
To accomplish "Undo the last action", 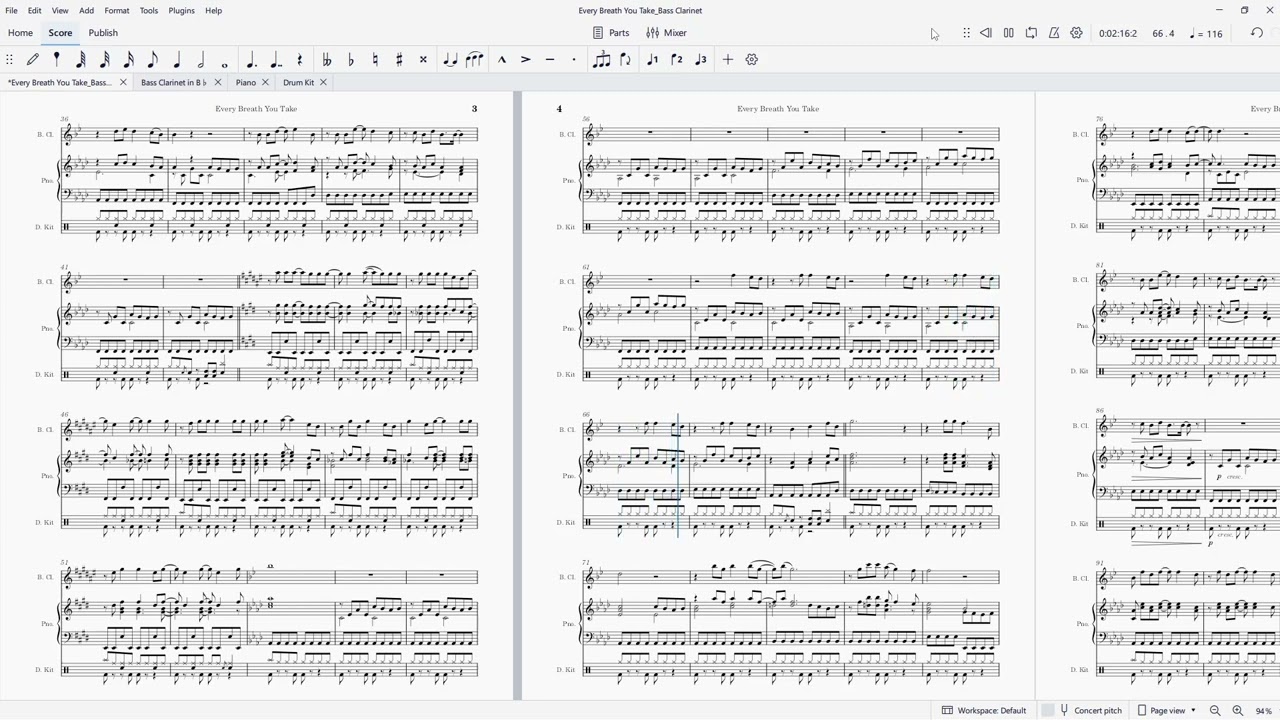I will click(1257, 33).
